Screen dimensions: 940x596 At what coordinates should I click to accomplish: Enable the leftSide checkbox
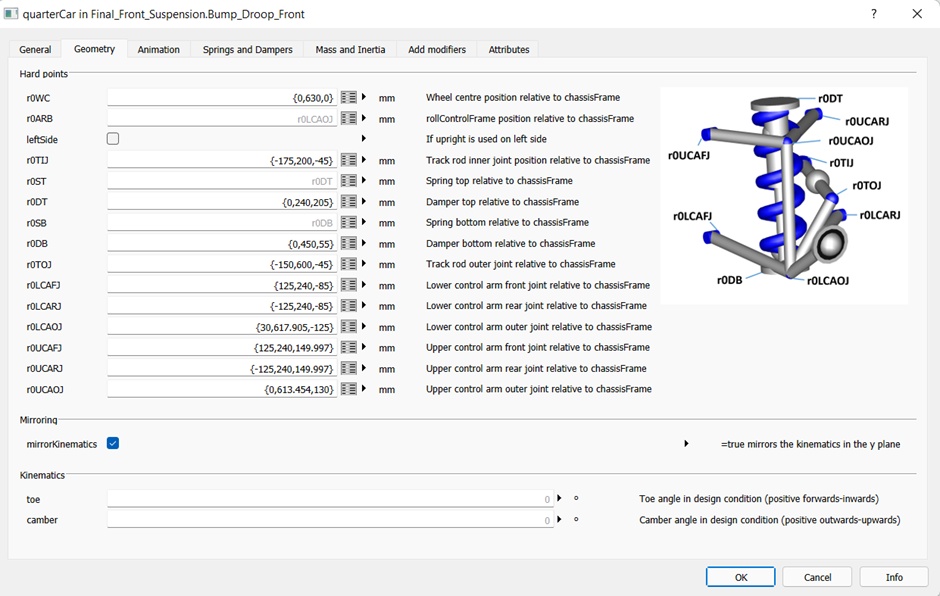tap(113, 139)
